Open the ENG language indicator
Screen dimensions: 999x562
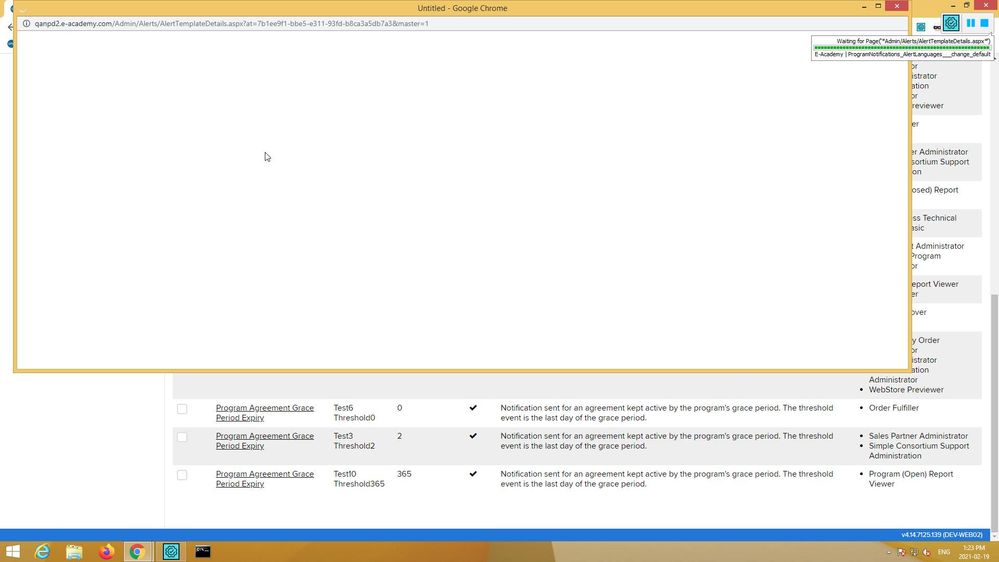(x=944, y=552)
